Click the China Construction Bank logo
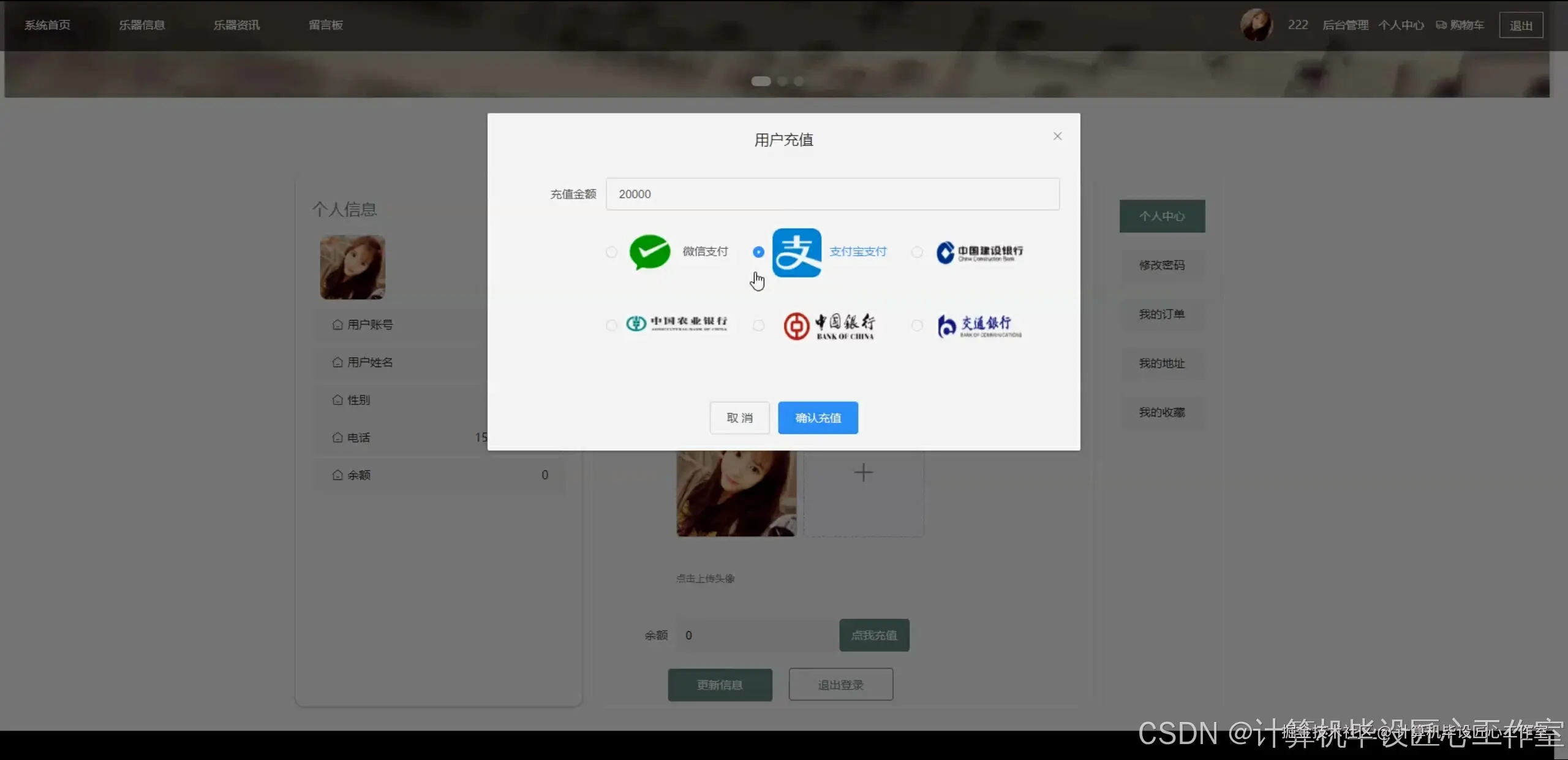Viewport: 1568px width, 760px height. pyautogui.click(x=979, y=252)
